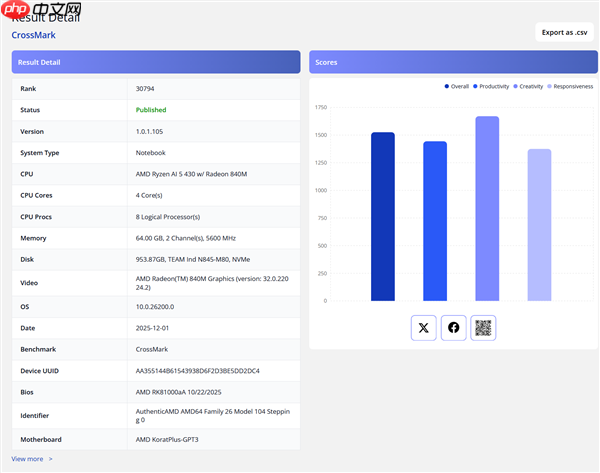Share the result on Facebook
The width and height of the screenshot is (600, 473).
454,327
